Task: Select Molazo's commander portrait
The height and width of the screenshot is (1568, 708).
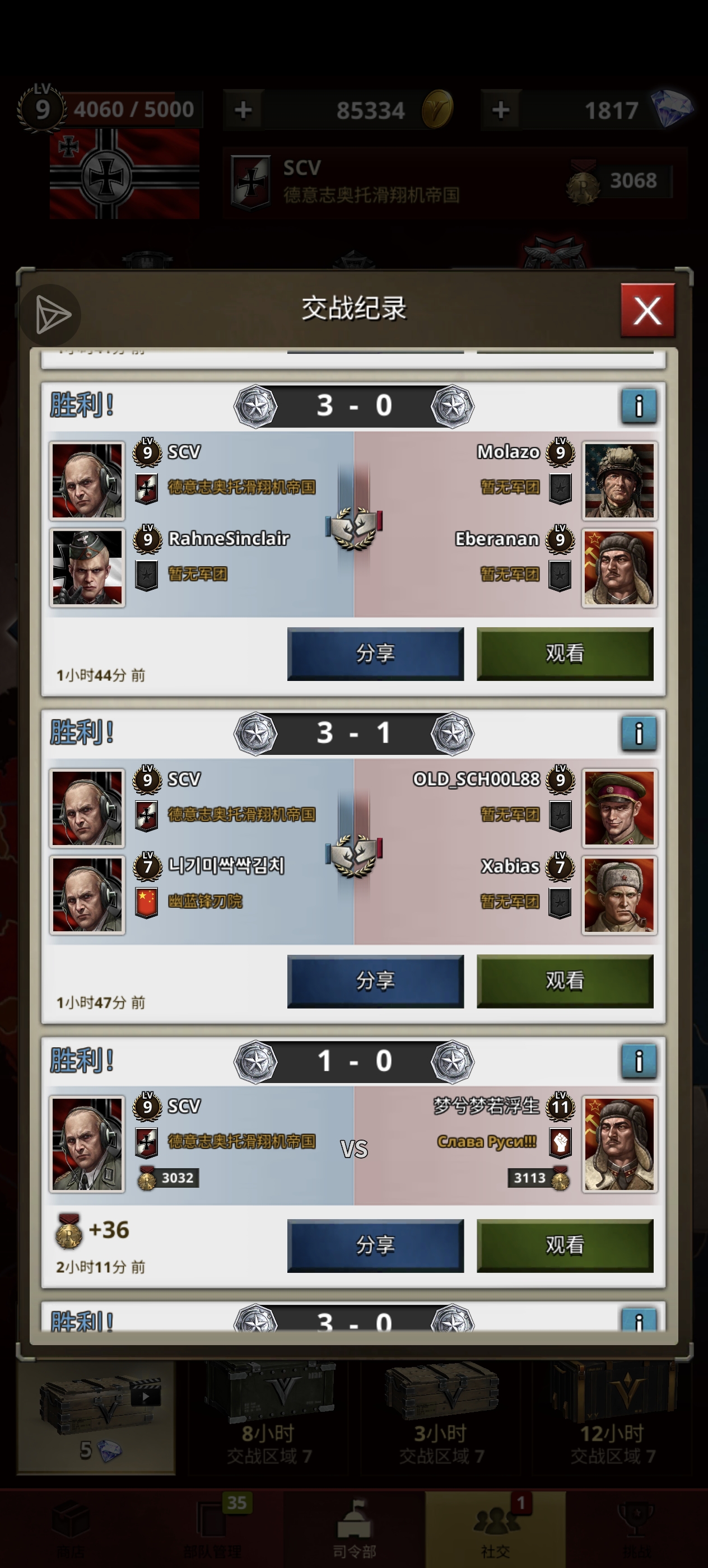Action: [619, 481]
